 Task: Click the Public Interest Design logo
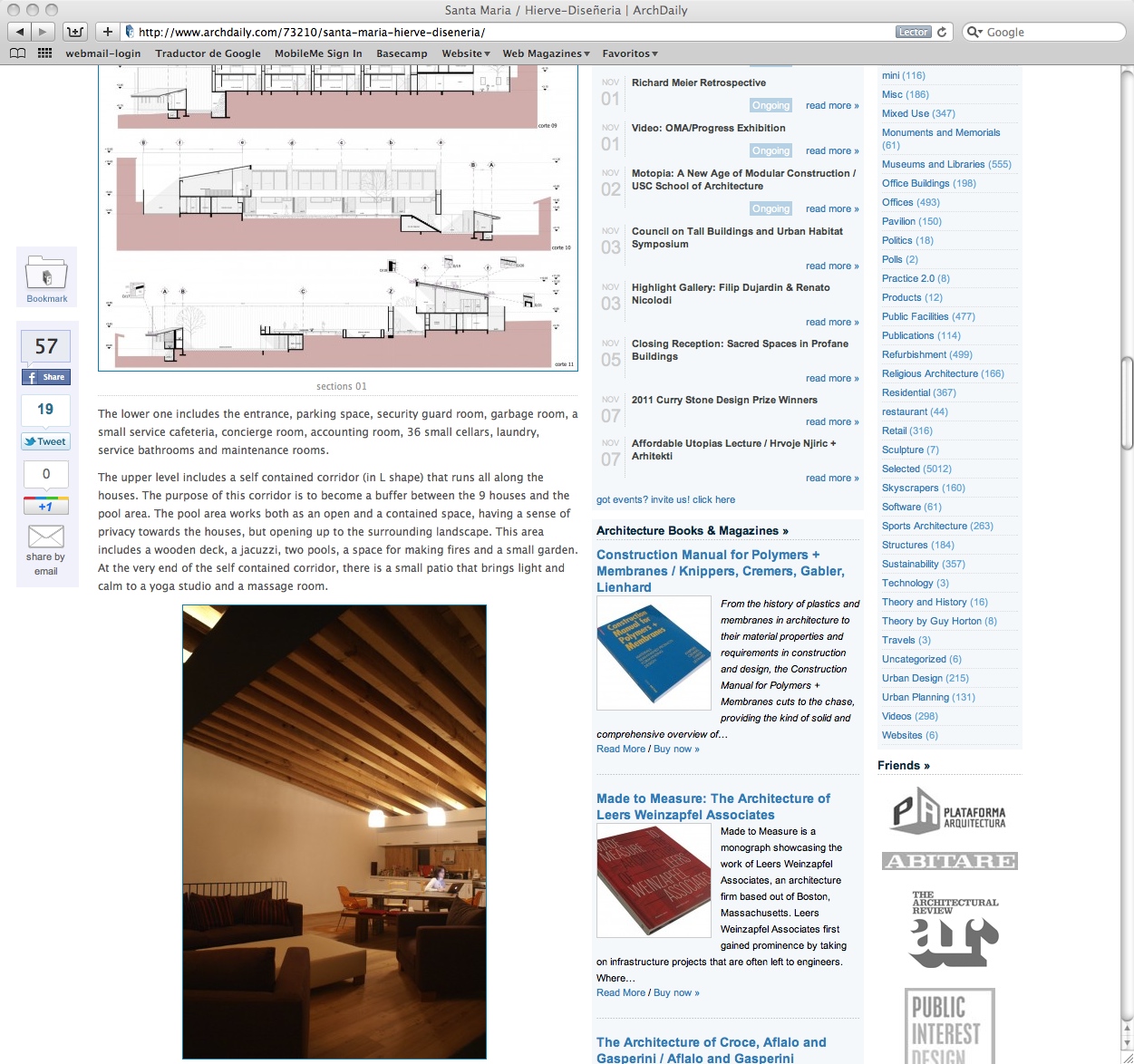949,1026
